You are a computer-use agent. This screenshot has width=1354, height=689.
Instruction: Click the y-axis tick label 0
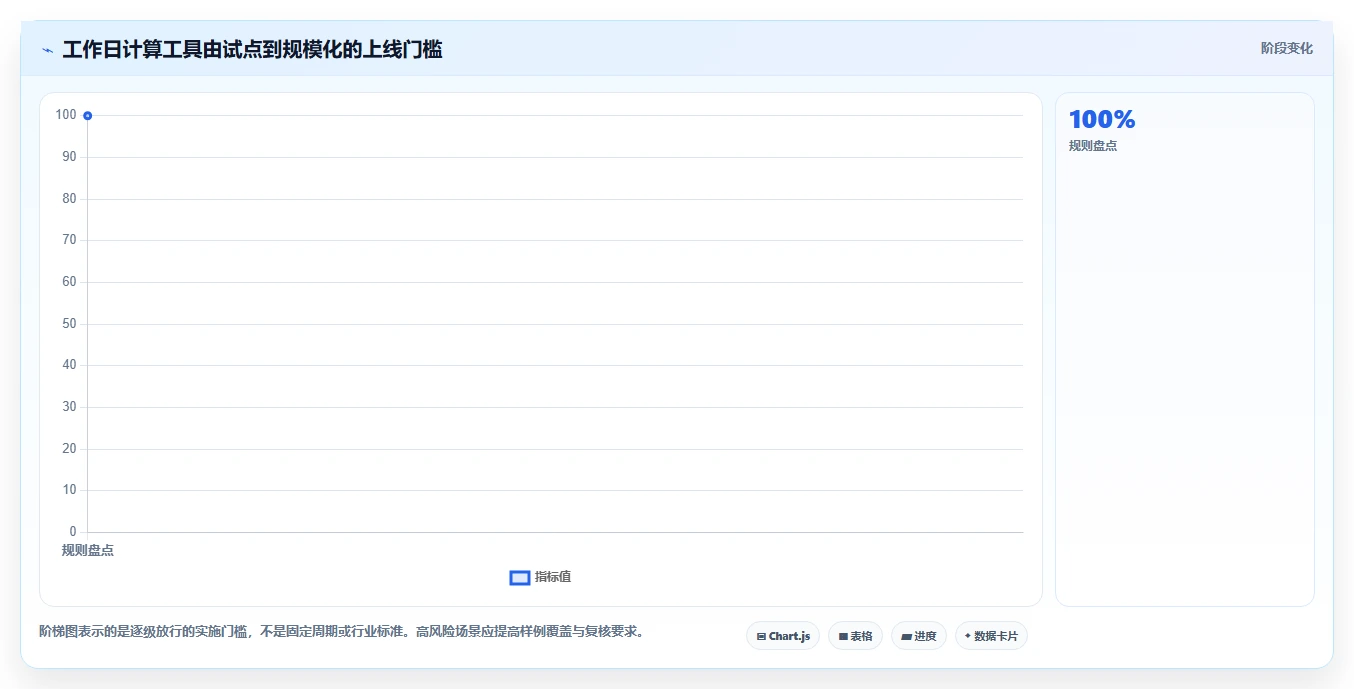tap(73, 531)
